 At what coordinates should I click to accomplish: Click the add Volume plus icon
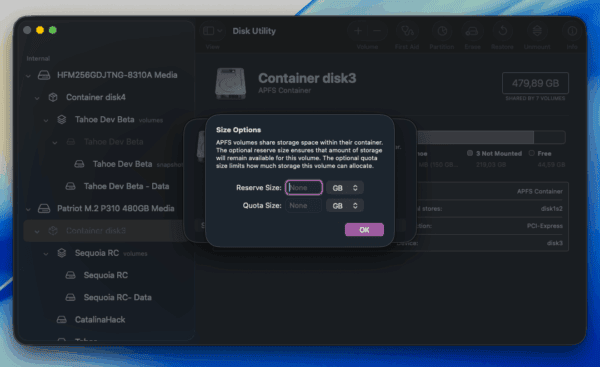(x=358, y=31)
